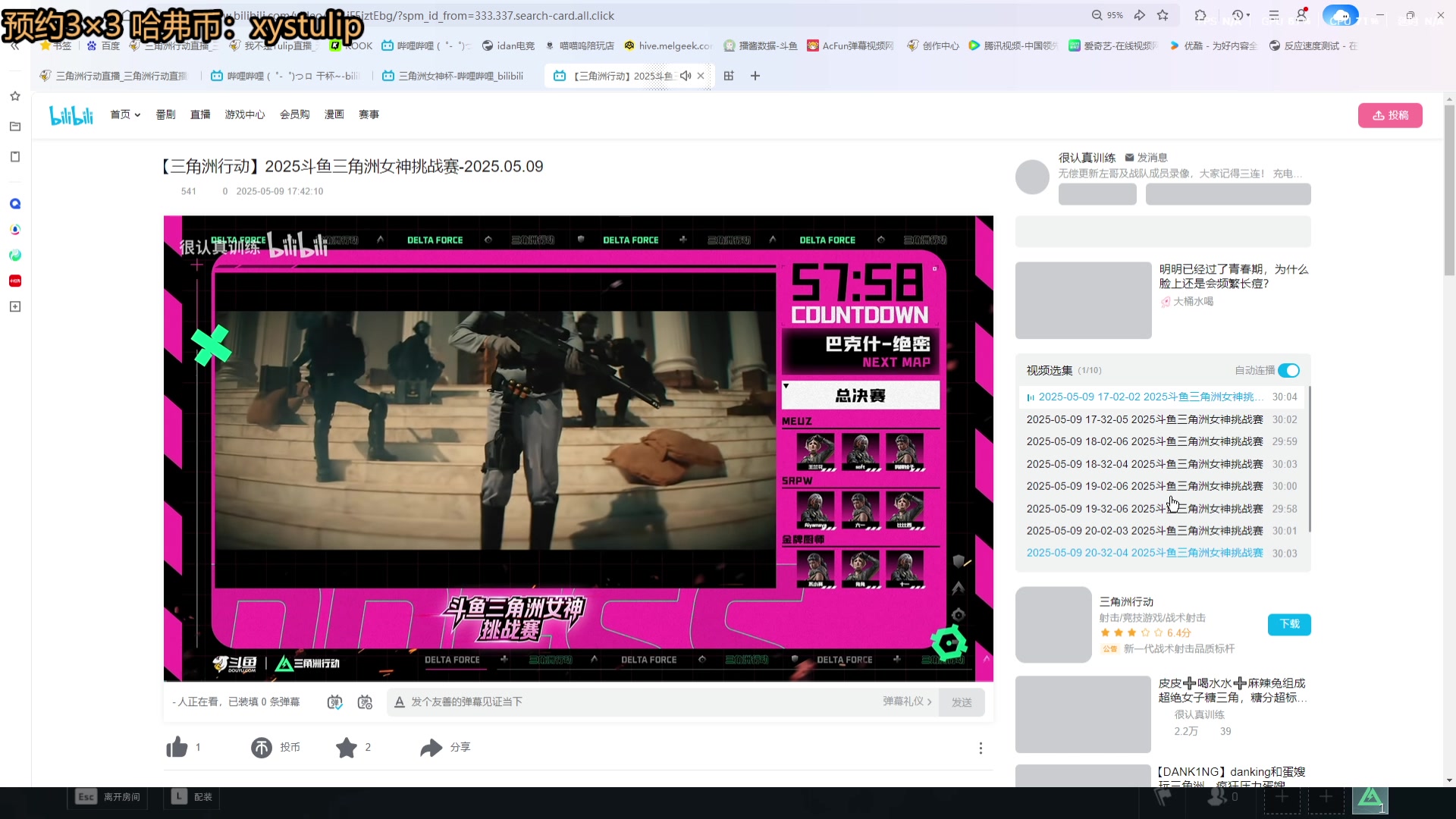1456x819 pixels.
Task: Open the browser extensions puzzle icon
Action: pyautogui.click(x=1200, y=15)
